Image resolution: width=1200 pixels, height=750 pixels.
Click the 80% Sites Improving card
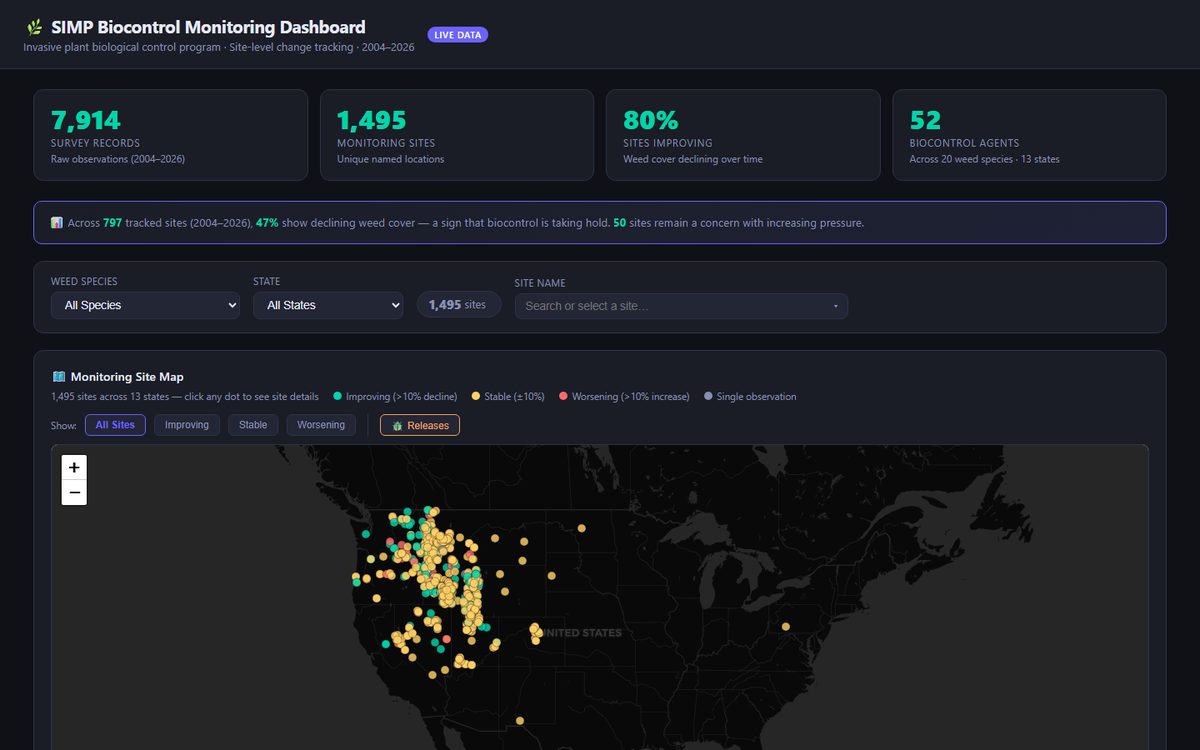[743, 135]
